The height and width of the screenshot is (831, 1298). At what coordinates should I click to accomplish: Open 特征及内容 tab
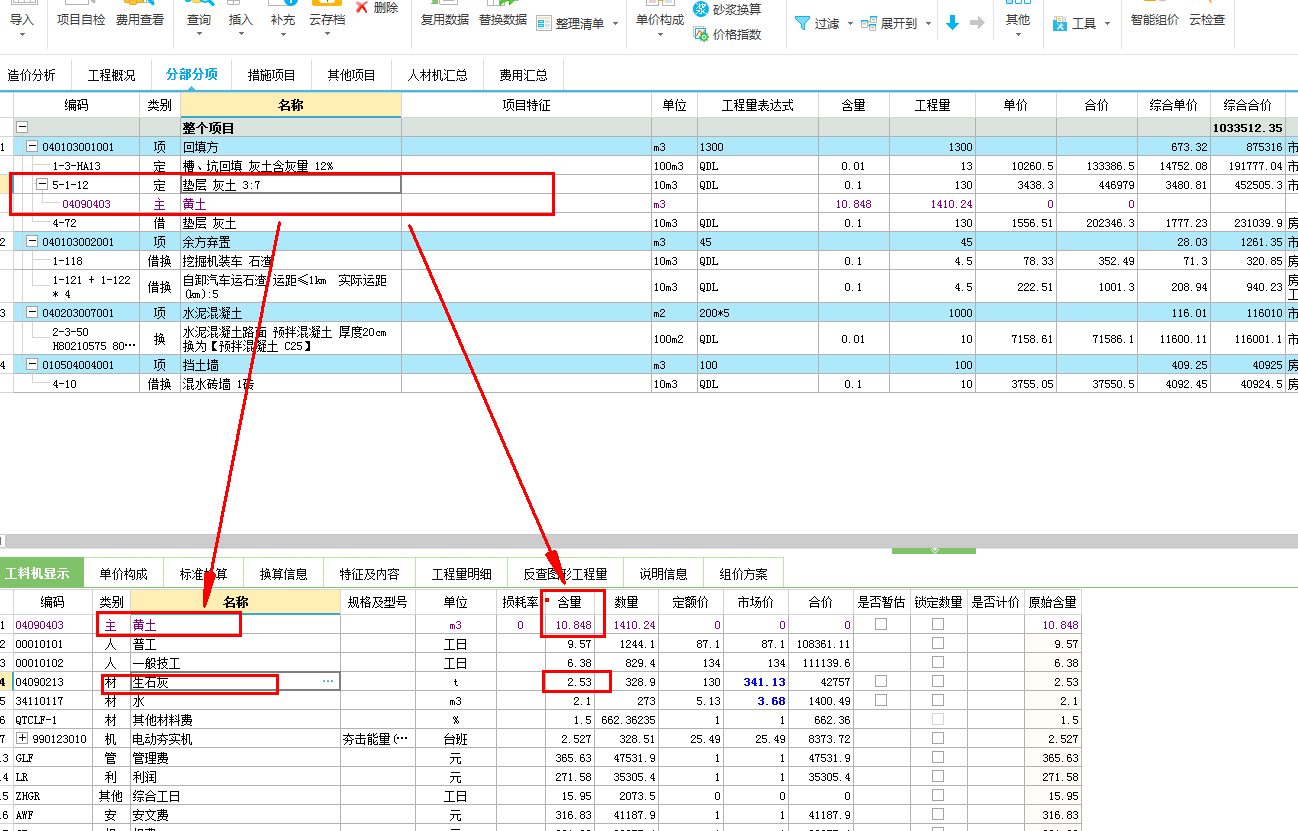(x=369, y=574)
